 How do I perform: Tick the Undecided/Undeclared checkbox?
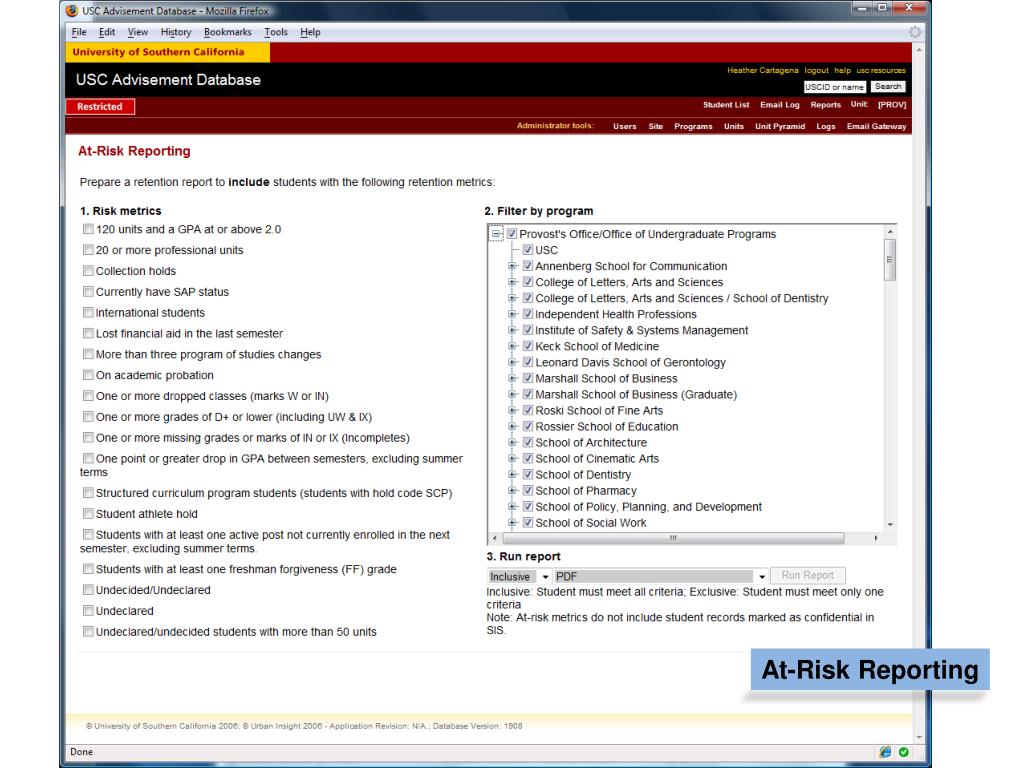coord(88,590)
